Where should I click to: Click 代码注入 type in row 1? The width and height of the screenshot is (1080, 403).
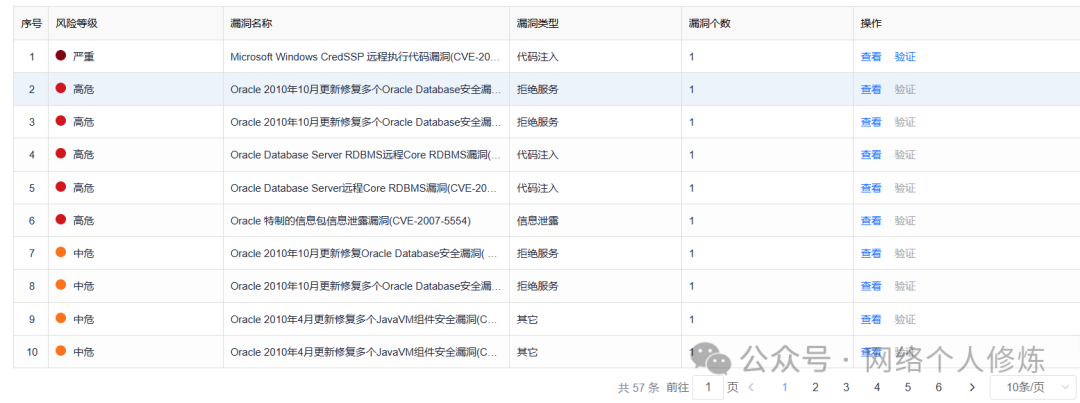(537, 56)
